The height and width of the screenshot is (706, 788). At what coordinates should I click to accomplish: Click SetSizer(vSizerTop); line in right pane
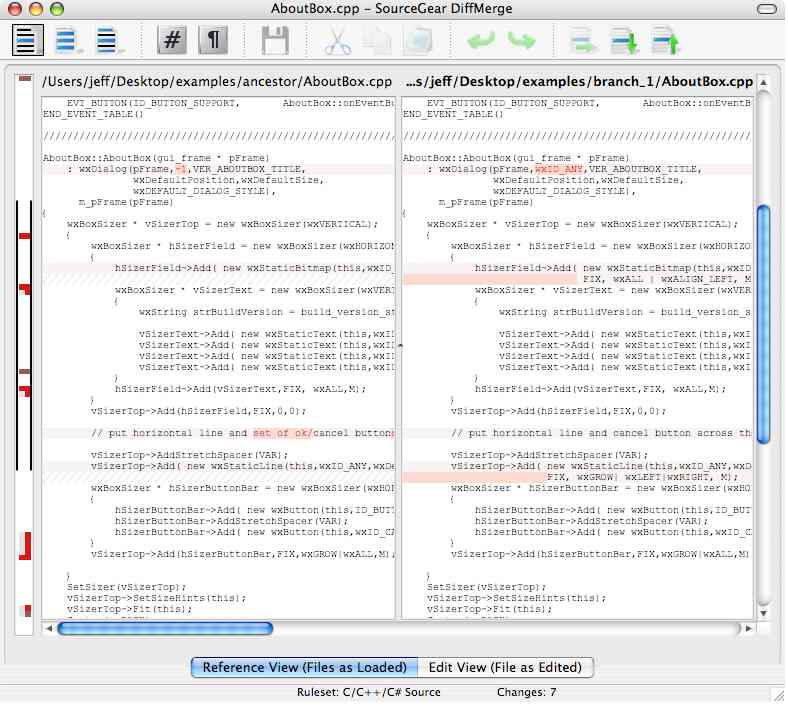click(x=486, y=587)
